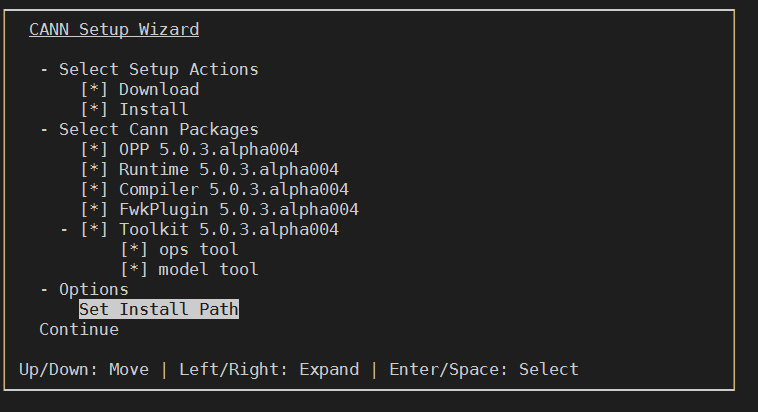This screenshot has height=412, width=758.
Task: Click the Select Cann Packages heading text
Action: point(159,130)
